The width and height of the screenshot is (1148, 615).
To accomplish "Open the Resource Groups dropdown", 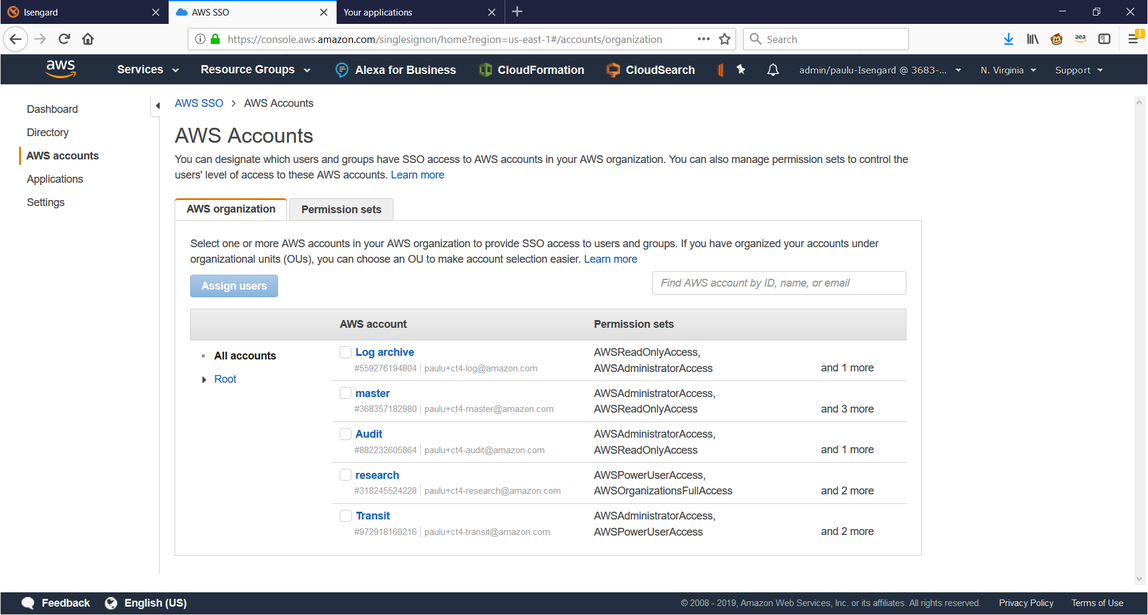I will [x=256, y=70].
